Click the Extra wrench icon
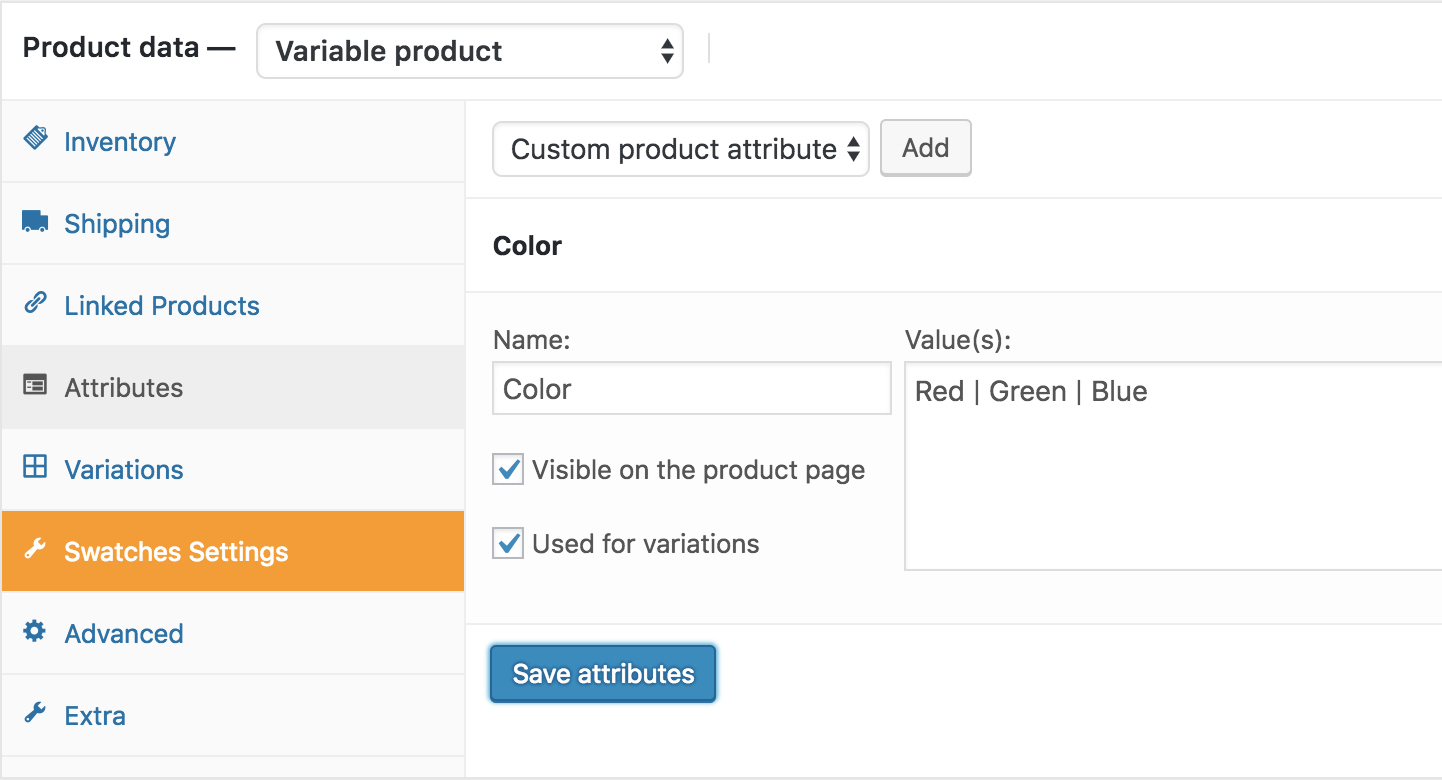Image resolution: width=1442 pixels, height=780 pixels. coord(34,714)
